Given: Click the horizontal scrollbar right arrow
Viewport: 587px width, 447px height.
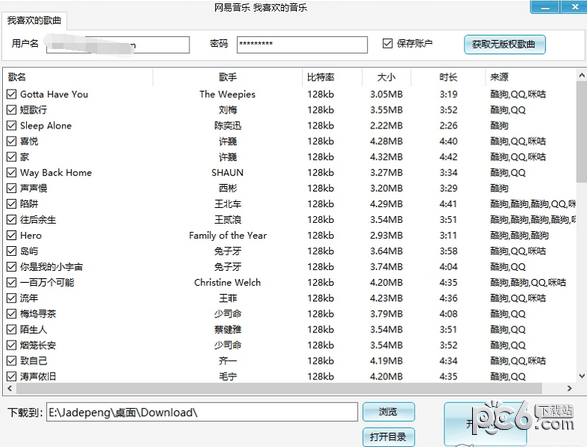Looking at the screenshot, I should click(x=569, y=388).
